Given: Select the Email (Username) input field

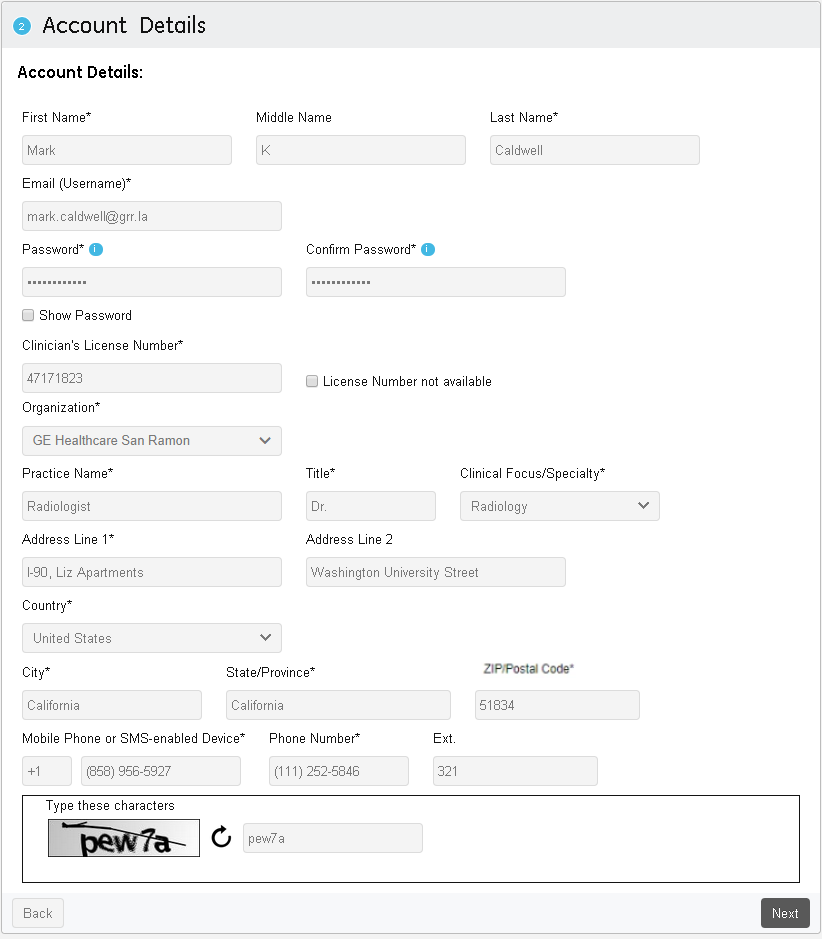Looking at the screenshot, I should tap(152, 216).
